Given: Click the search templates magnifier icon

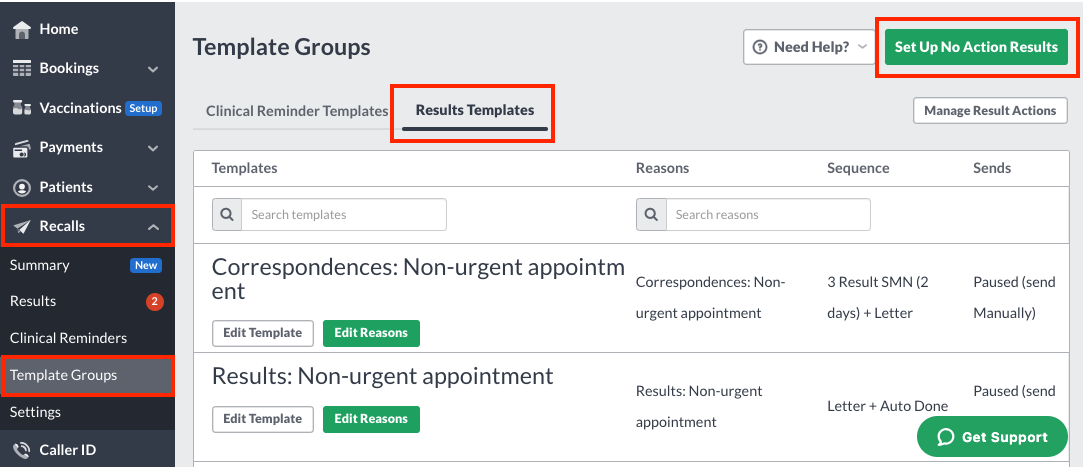Looking at the screenshot, I should (227, 215).
